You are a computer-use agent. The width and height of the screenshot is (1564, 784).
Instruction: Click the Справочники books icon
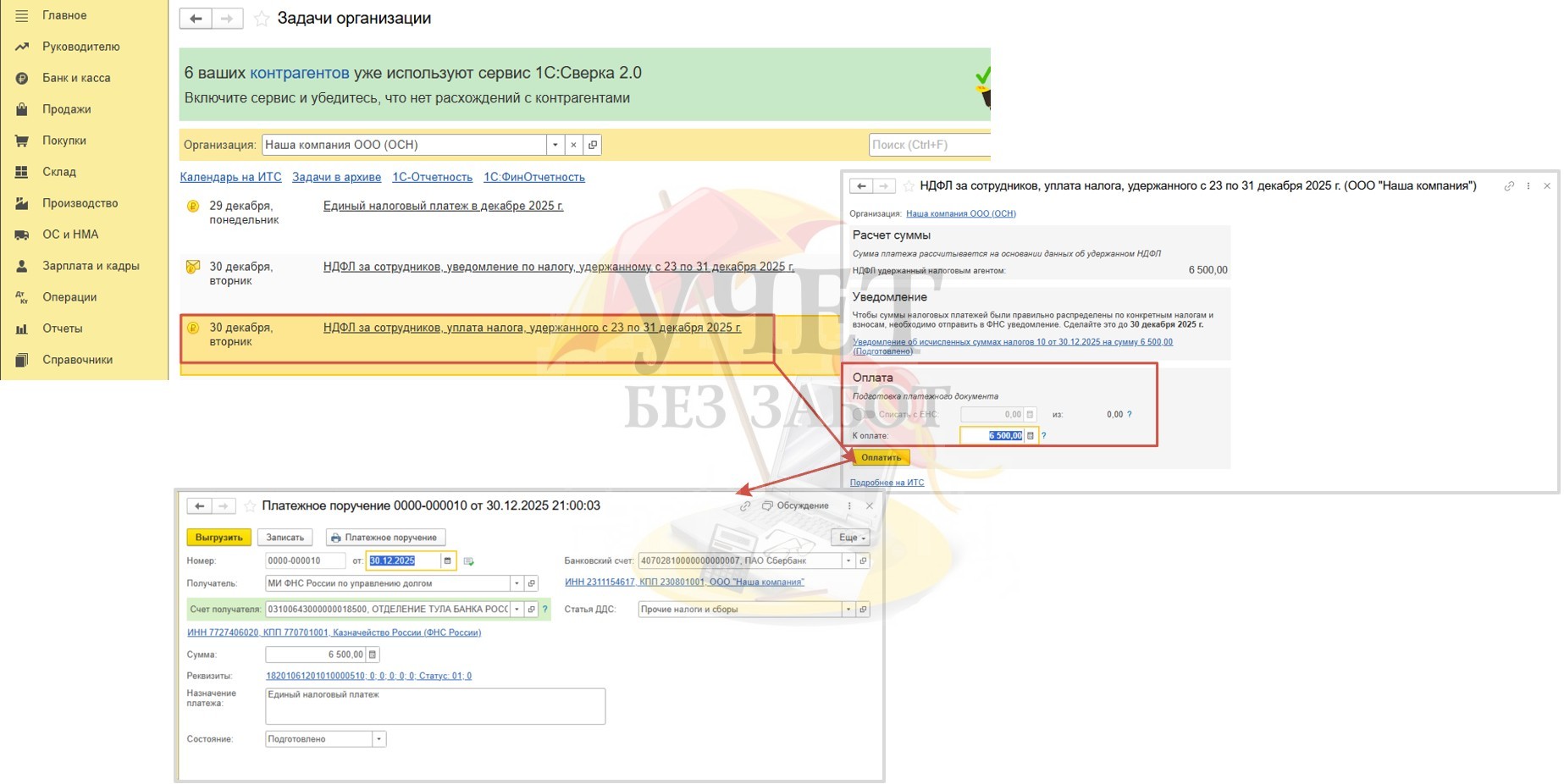click(22, 360)
